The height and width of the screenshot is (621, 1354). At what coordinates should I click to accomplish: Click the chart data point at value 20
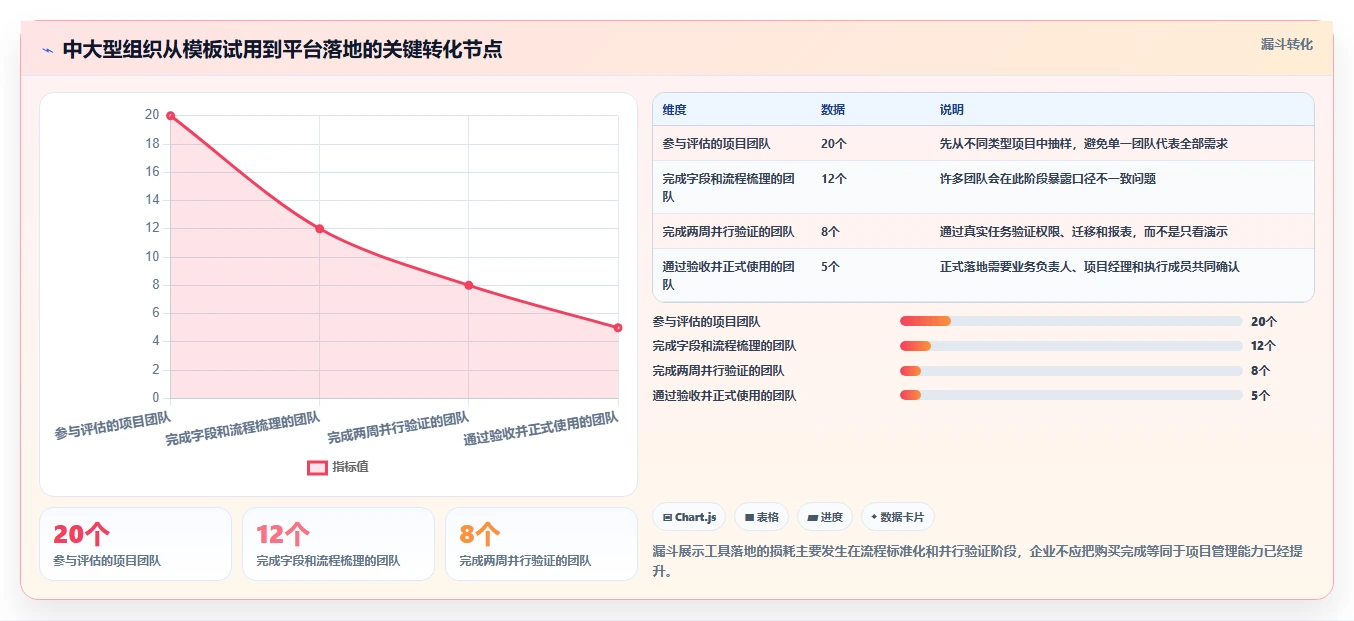pyautogui.click(x=170, y=116)
